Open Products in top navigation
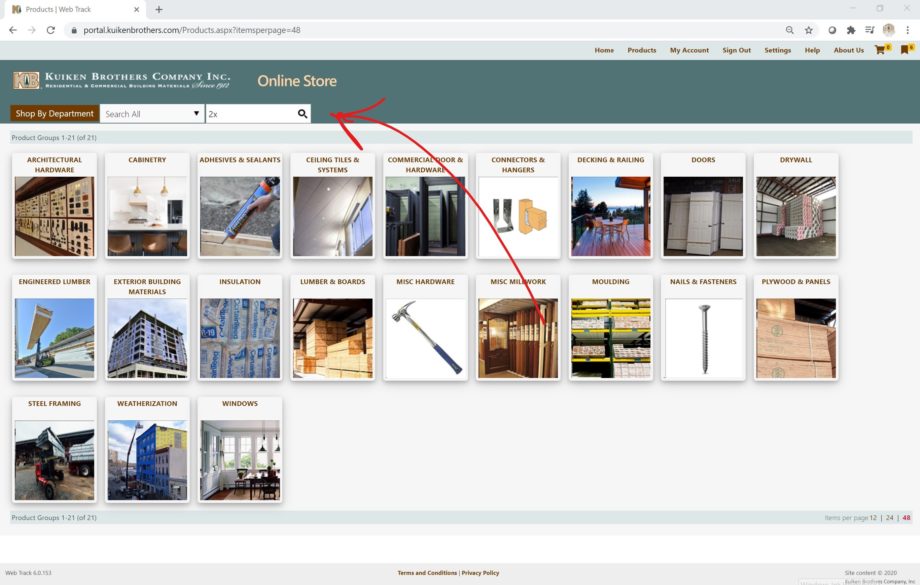 click(641, 50)
